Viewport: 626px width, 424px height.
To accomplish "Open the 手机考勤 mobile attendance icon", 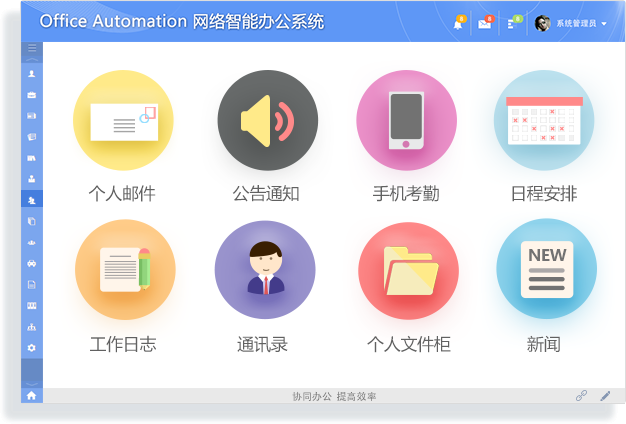I will point(406,120).
